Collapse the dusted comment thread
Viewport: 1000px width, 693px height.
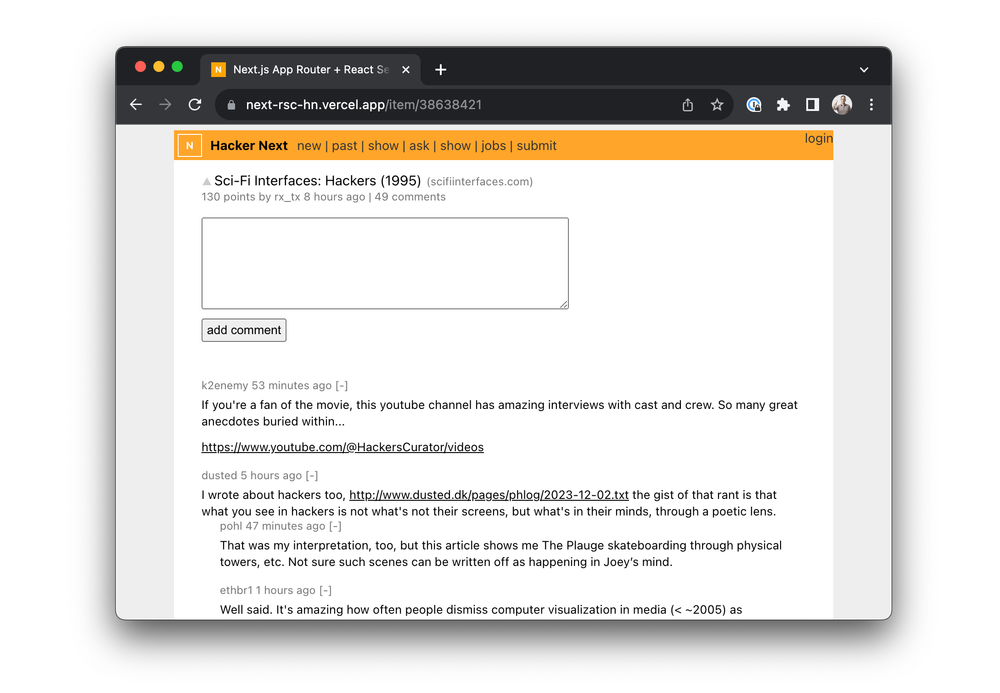point(313,475)
